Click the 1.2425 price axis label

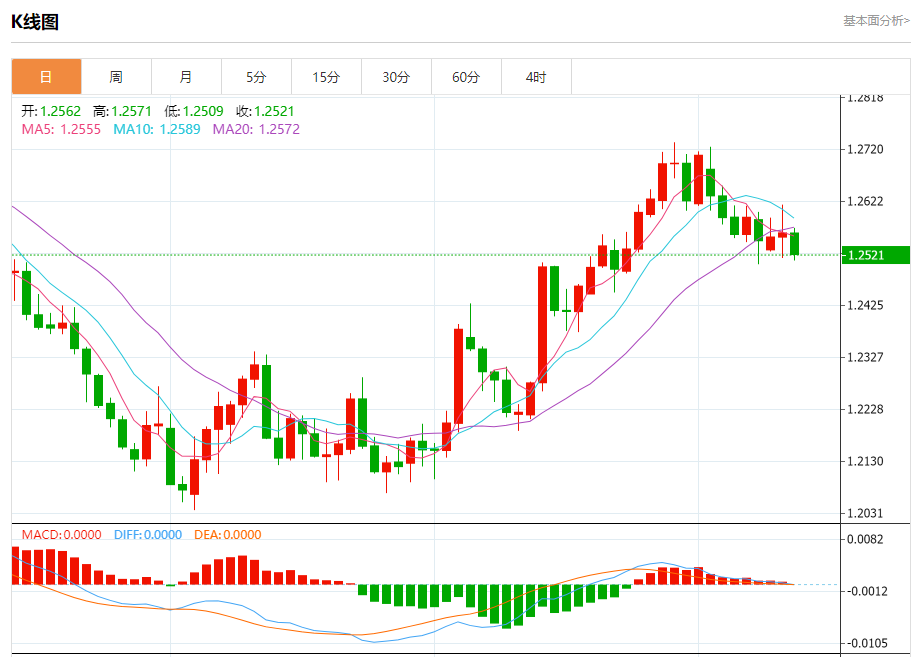pos(865,305)
